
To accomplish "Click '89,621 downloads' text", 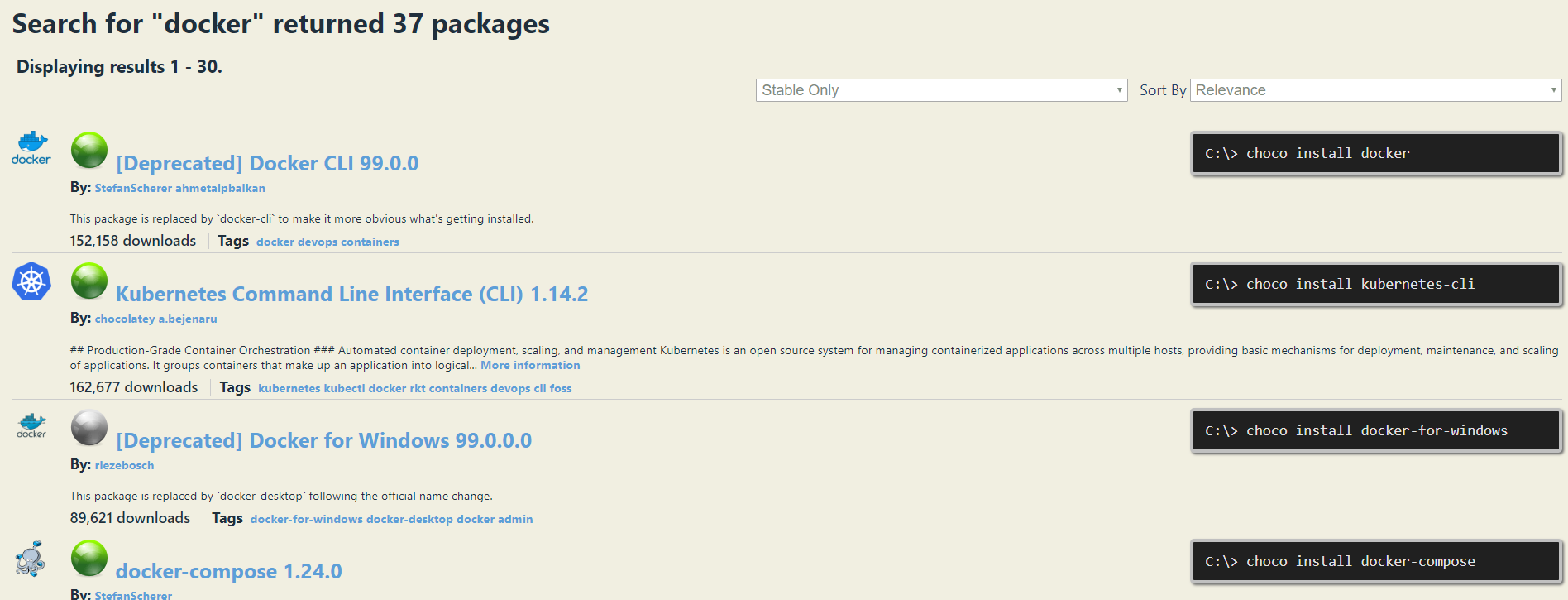I will click(130, 518).
